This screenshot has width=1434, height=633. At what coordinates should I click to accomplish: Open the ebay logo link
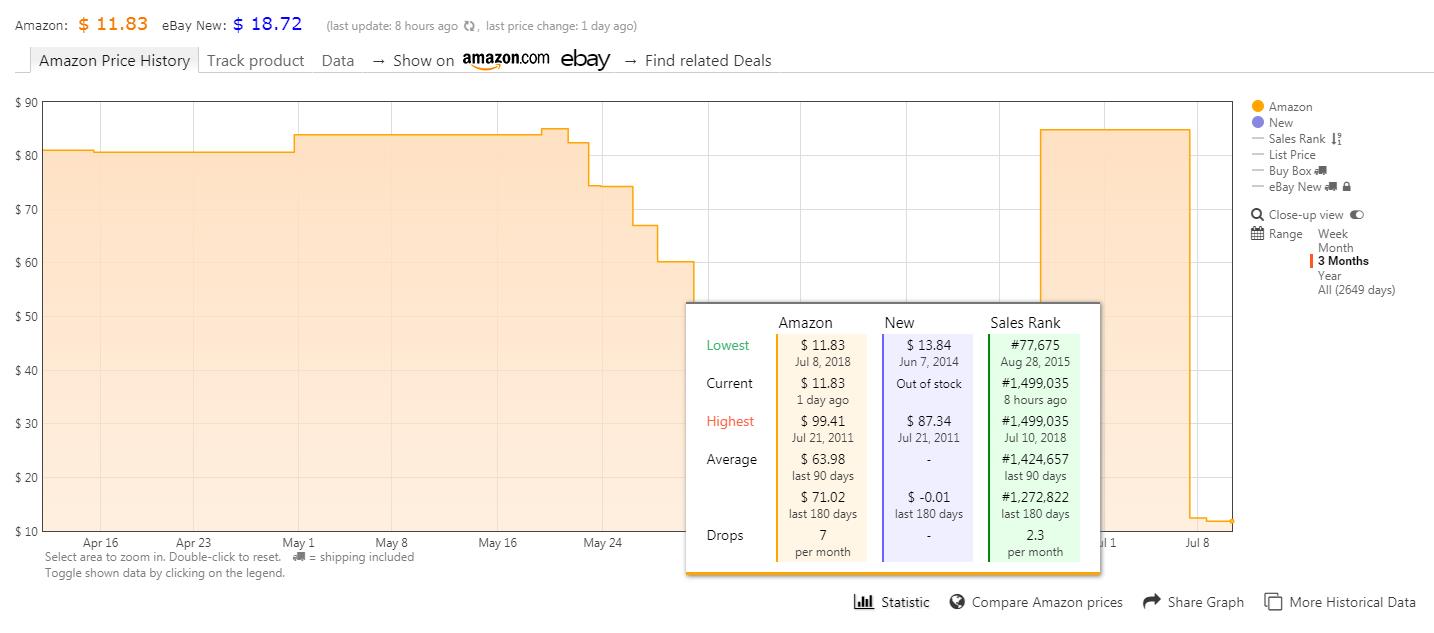pyautogui.click(x=585, y=59)
